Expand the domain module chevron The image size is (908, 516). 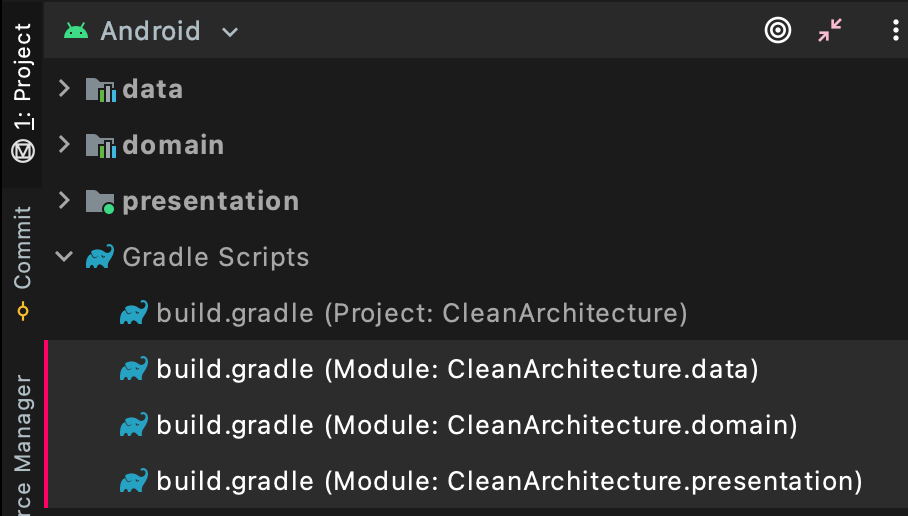click(x=64, y=144)
